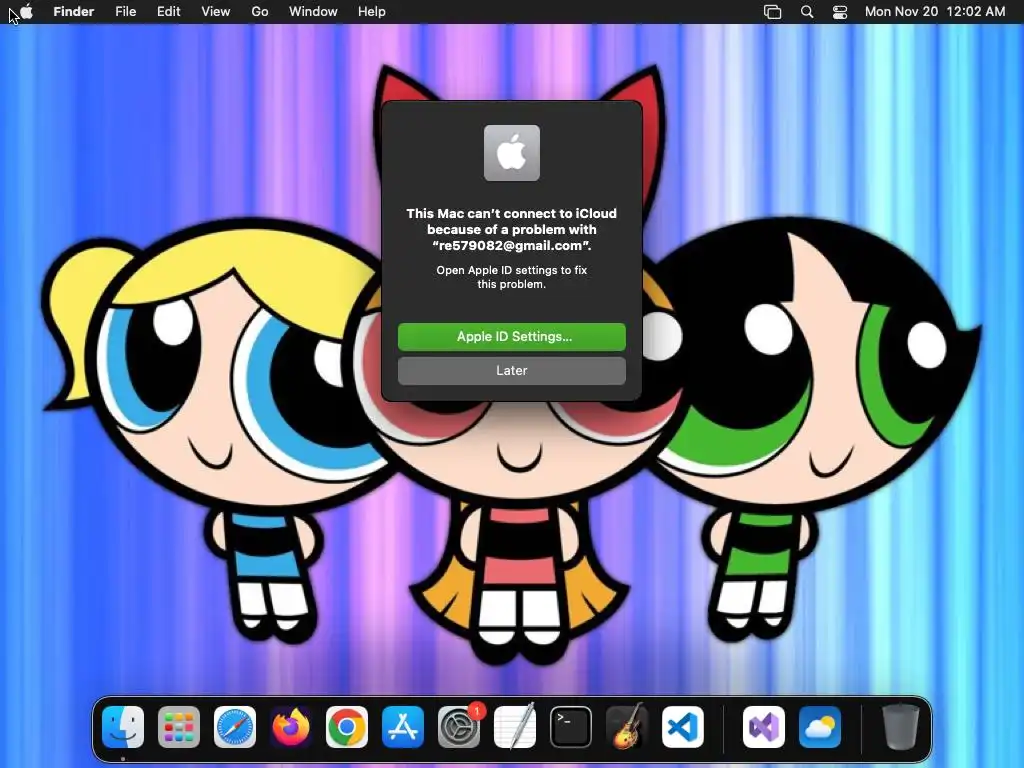This screenshot has width=1024, height=768.
Task: Launch Safari from the Dock
Action: pyautogui.click(x=235, y=726)
